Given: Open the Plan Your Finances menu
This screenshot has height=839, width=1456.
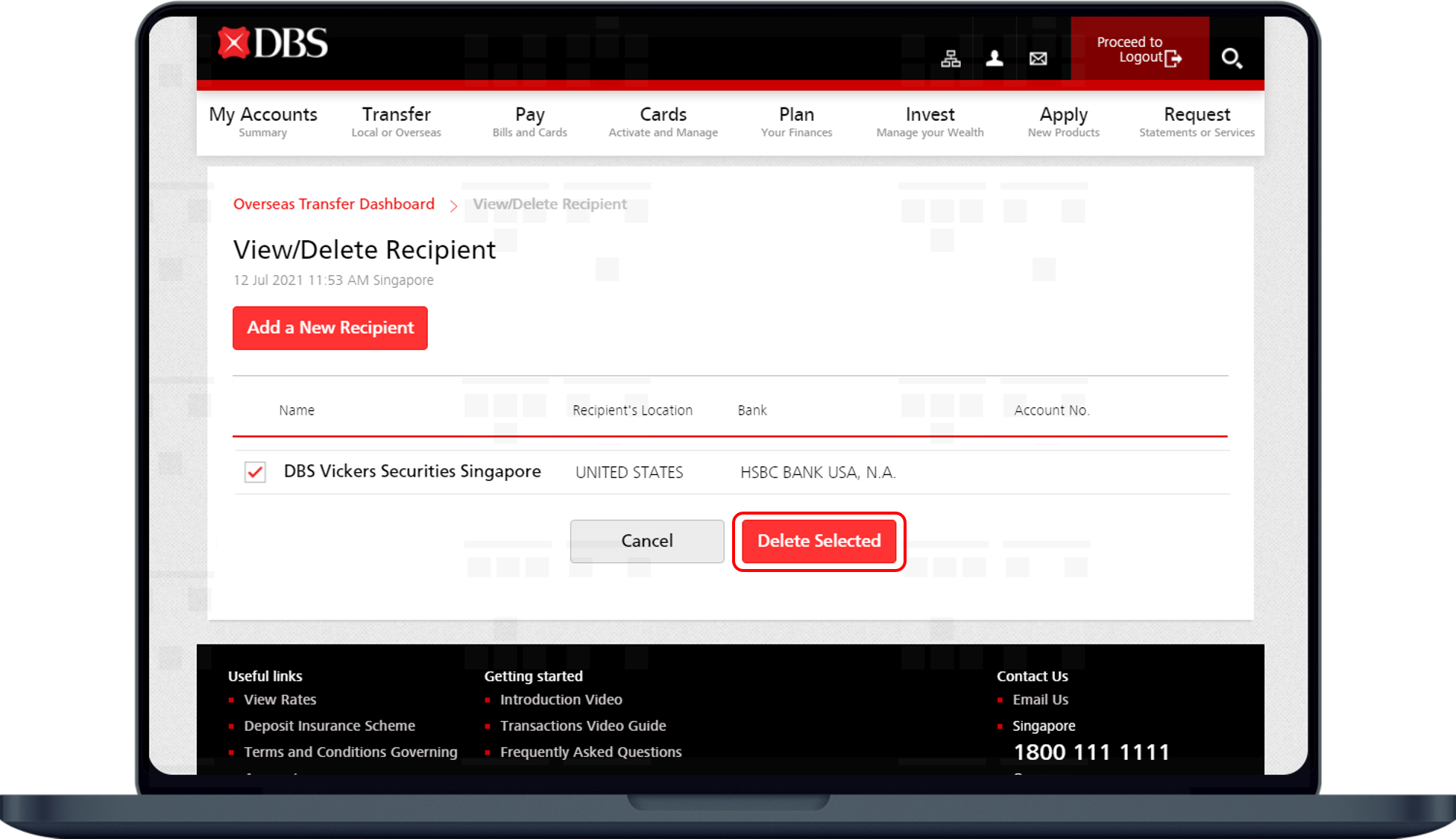Looking at the screenshot, I should click(x=796, y=122).
